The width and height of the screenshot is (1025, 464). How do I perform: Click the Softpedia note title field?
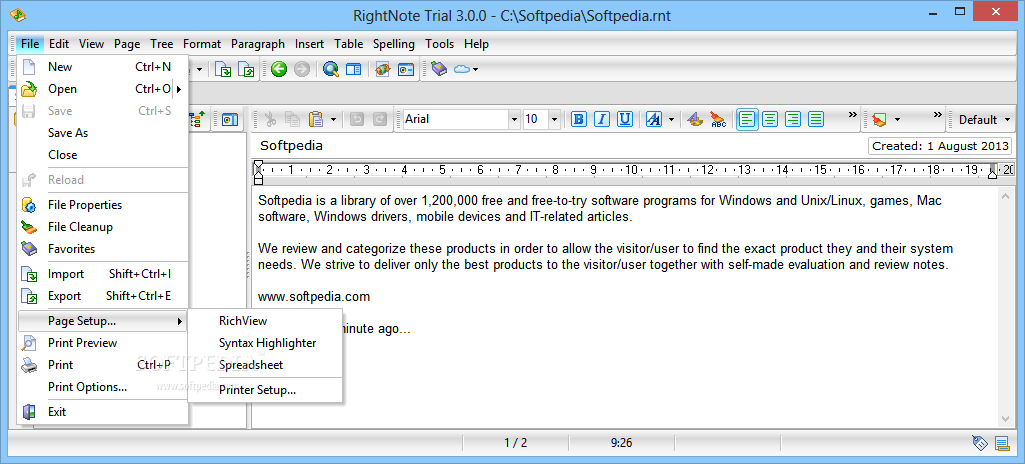291,146
